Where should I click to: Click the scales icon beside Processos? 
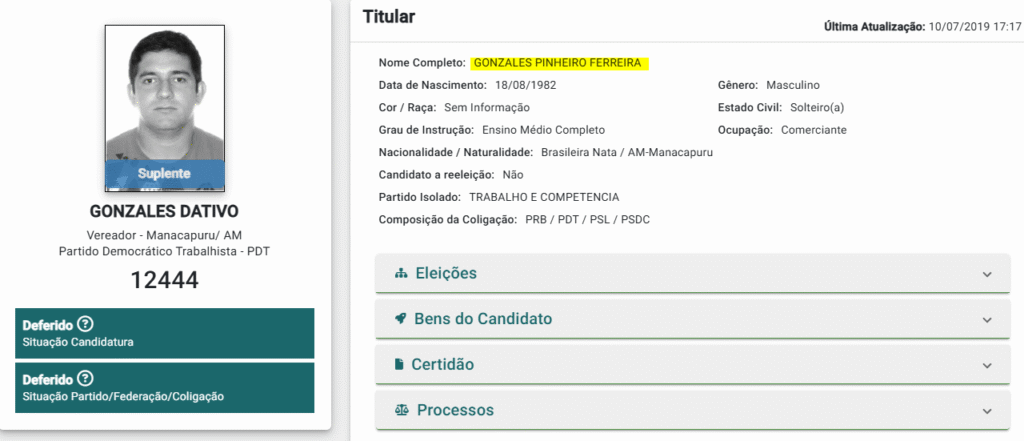click(x=402, y=411)
